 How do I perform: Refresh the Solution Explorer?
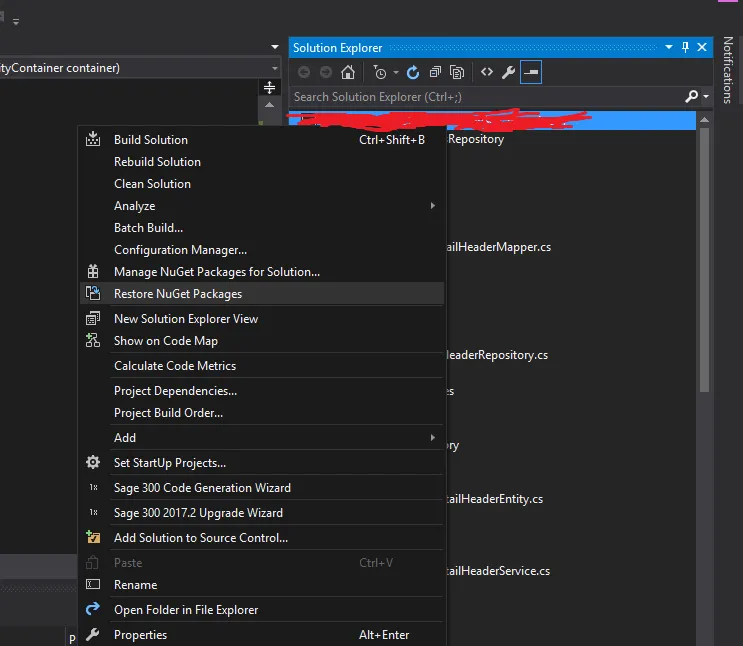click(x=413, y=73)
